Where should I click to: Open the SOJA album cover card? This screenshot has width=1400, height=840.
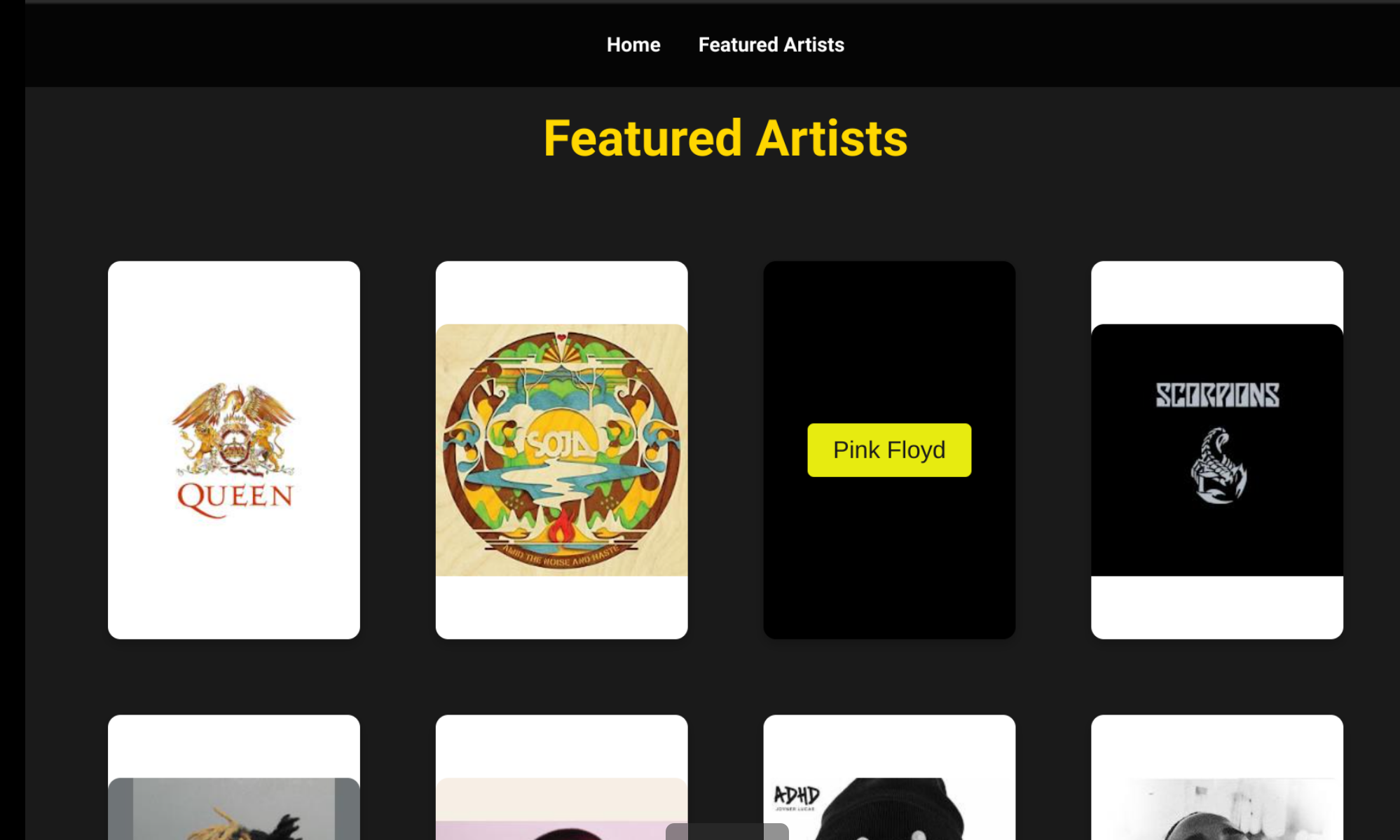click(561, 450)
